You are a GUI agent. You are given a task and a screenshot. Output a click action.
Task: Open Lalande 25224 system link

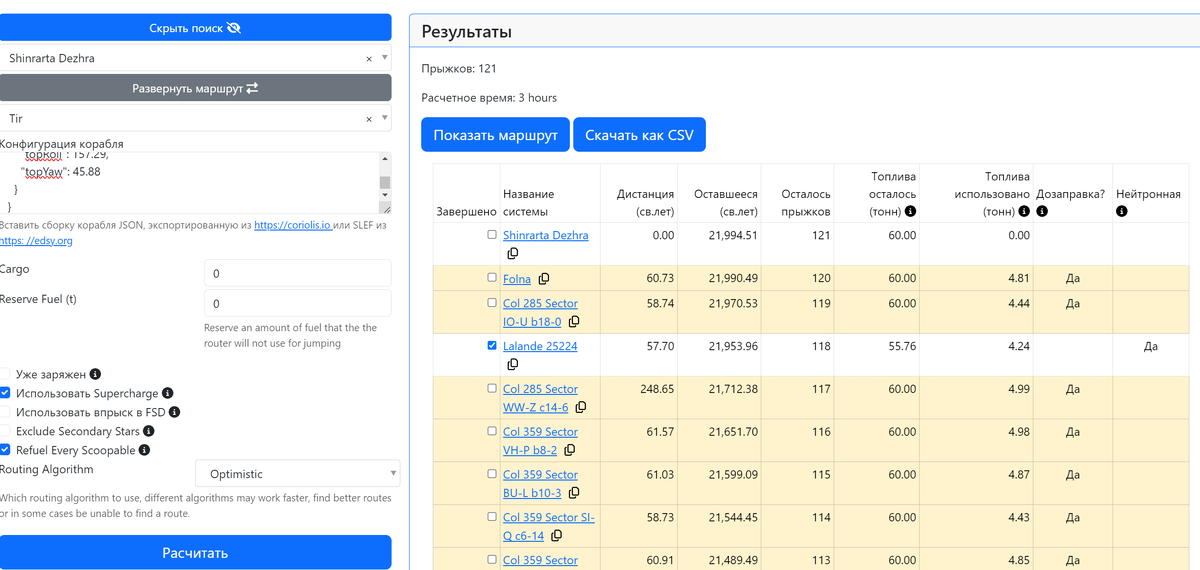click(x=540, y=346)
